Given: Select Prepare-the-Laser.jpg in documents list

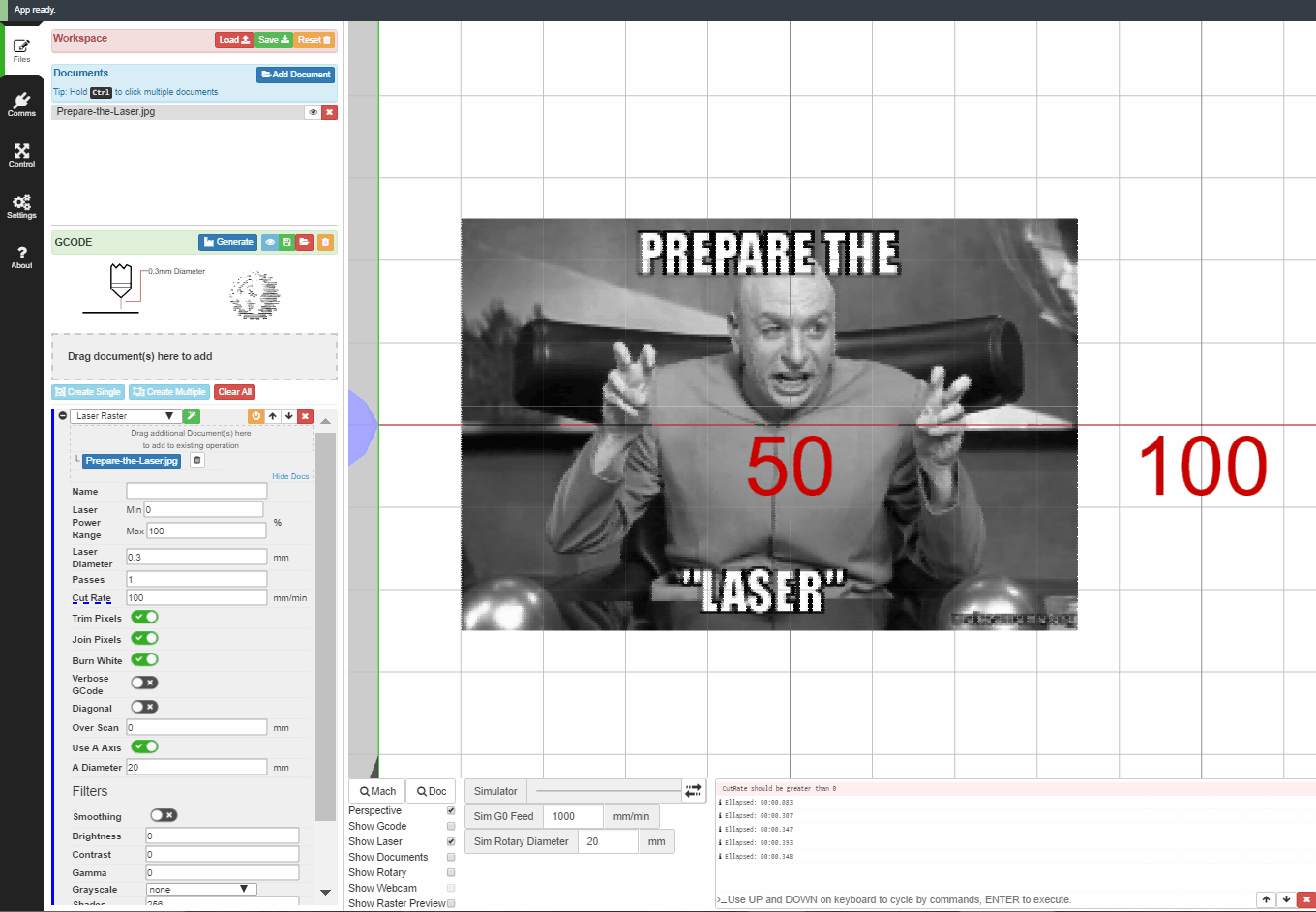Looking at the screenshot, I should pos(178,112).
